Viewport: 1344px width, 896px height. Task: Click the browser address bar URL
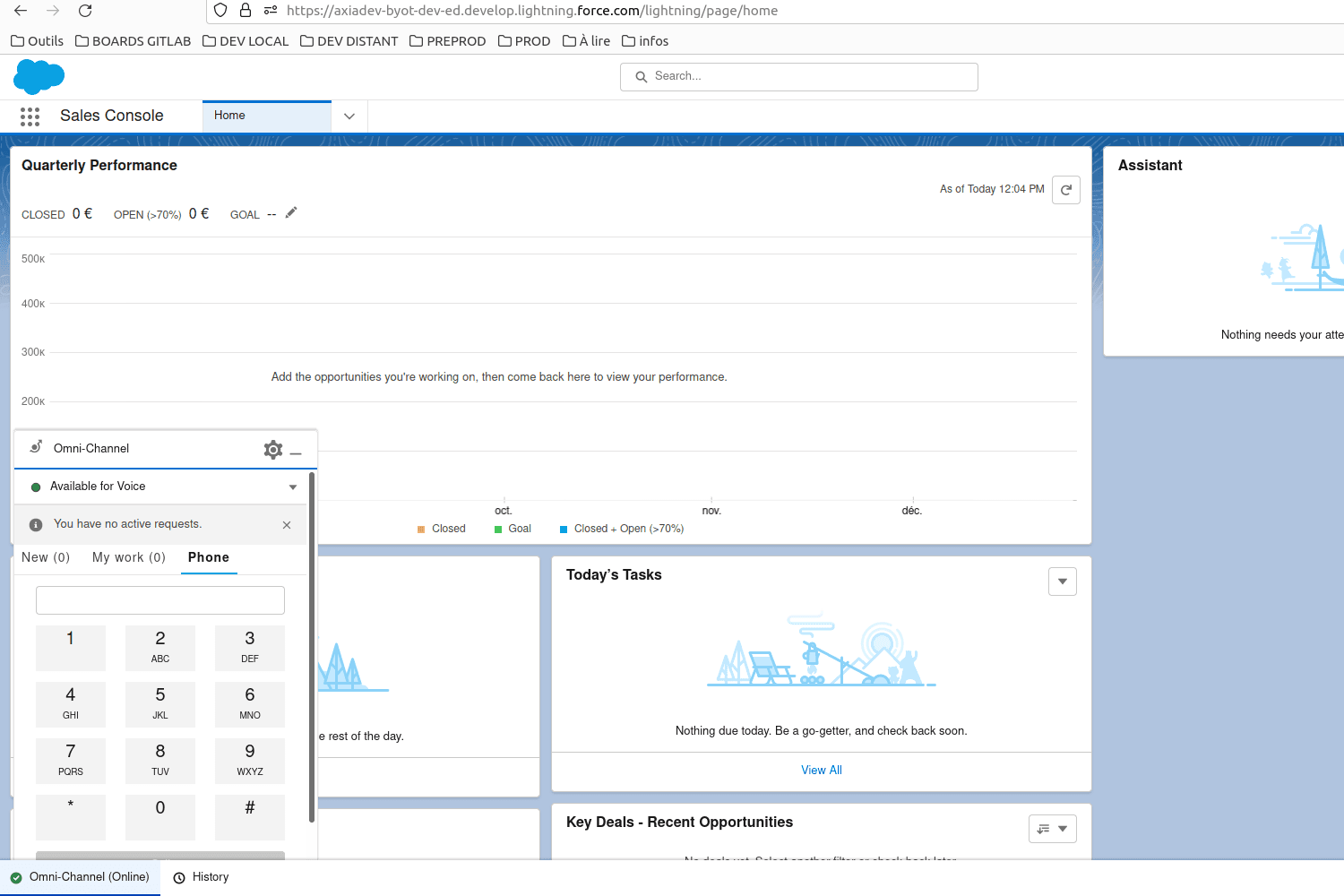coord(532,11)
